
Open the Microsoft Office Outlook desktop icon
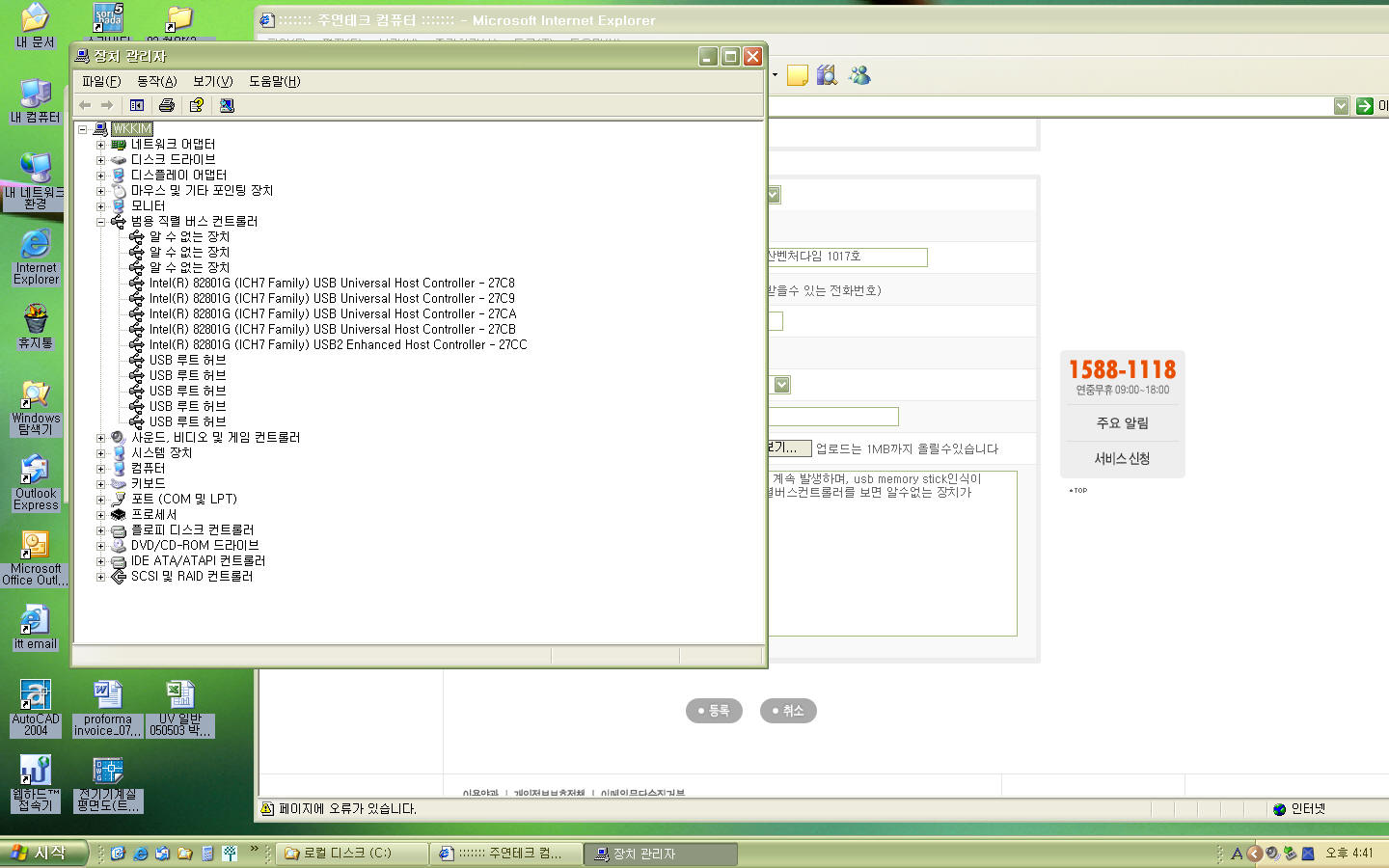coord(36,557)
